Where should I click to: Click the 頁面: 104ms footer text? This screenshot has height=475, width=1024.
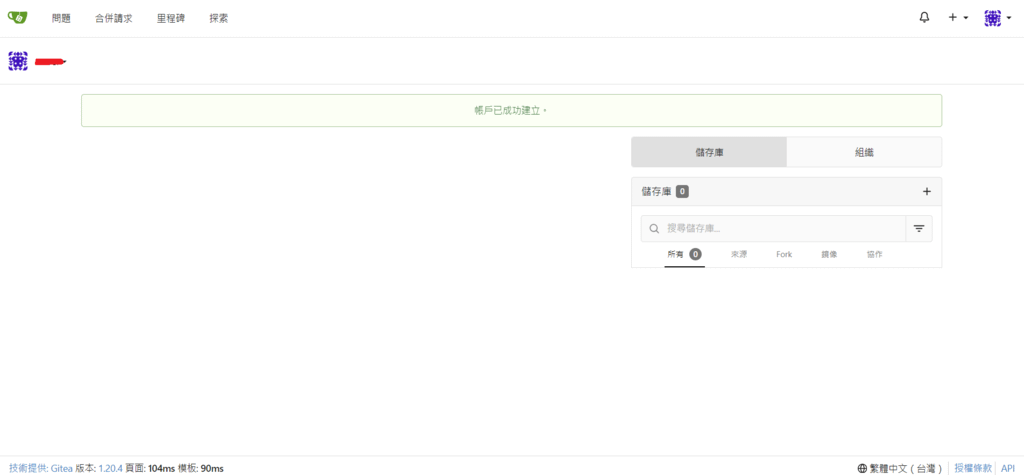coord(151,468)
